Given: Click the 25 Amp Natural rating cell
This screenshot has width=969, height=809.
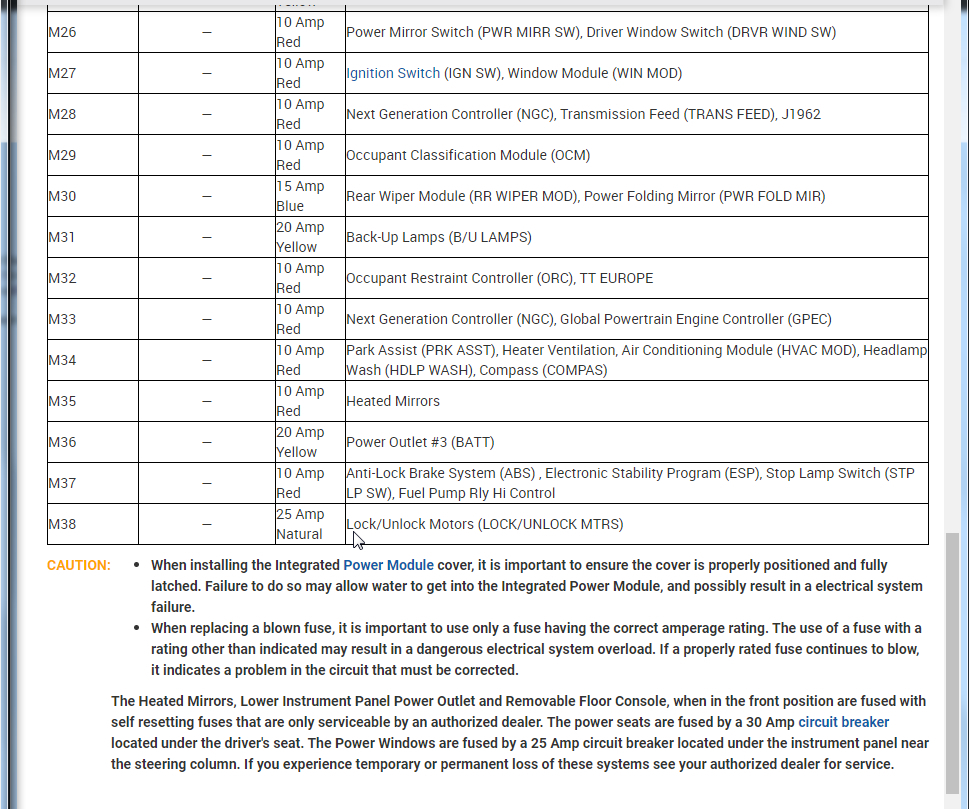Looking at the screenshot, I should pos(310,524).
